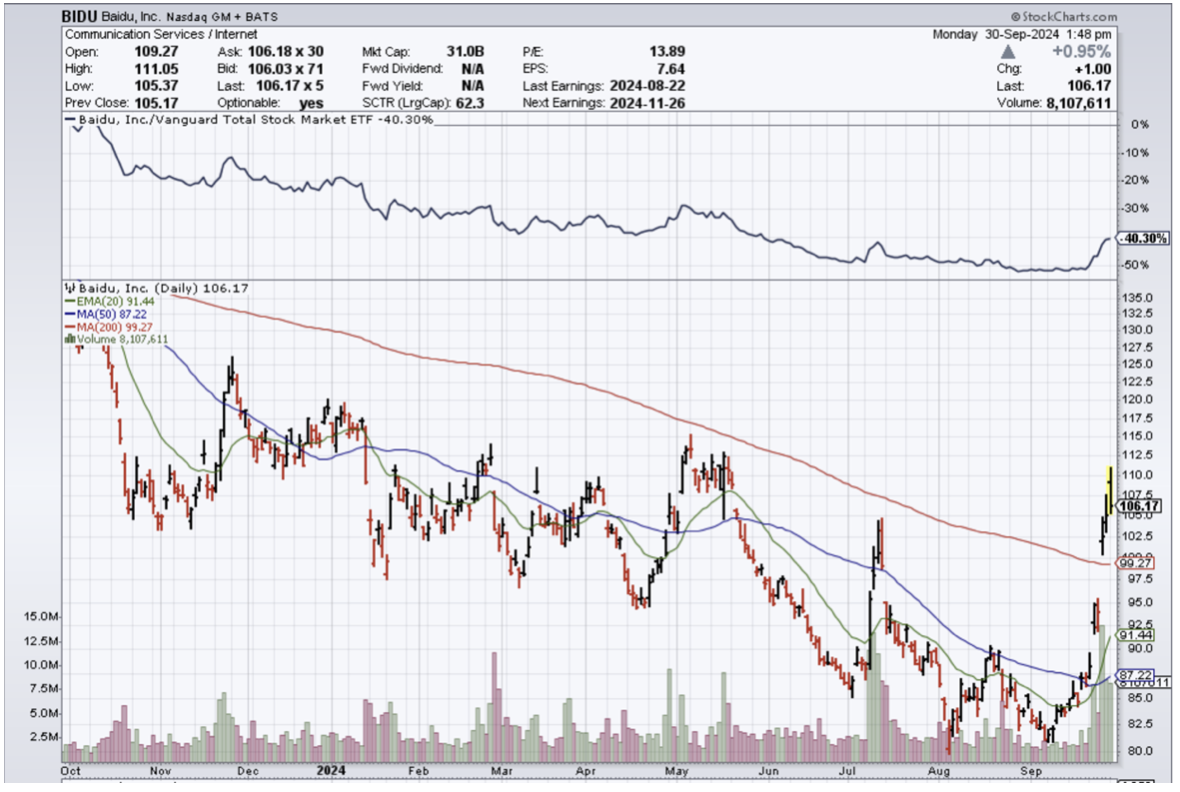Click the Optionable yes value
This screenshot has height=792, width=1180.
311,103
